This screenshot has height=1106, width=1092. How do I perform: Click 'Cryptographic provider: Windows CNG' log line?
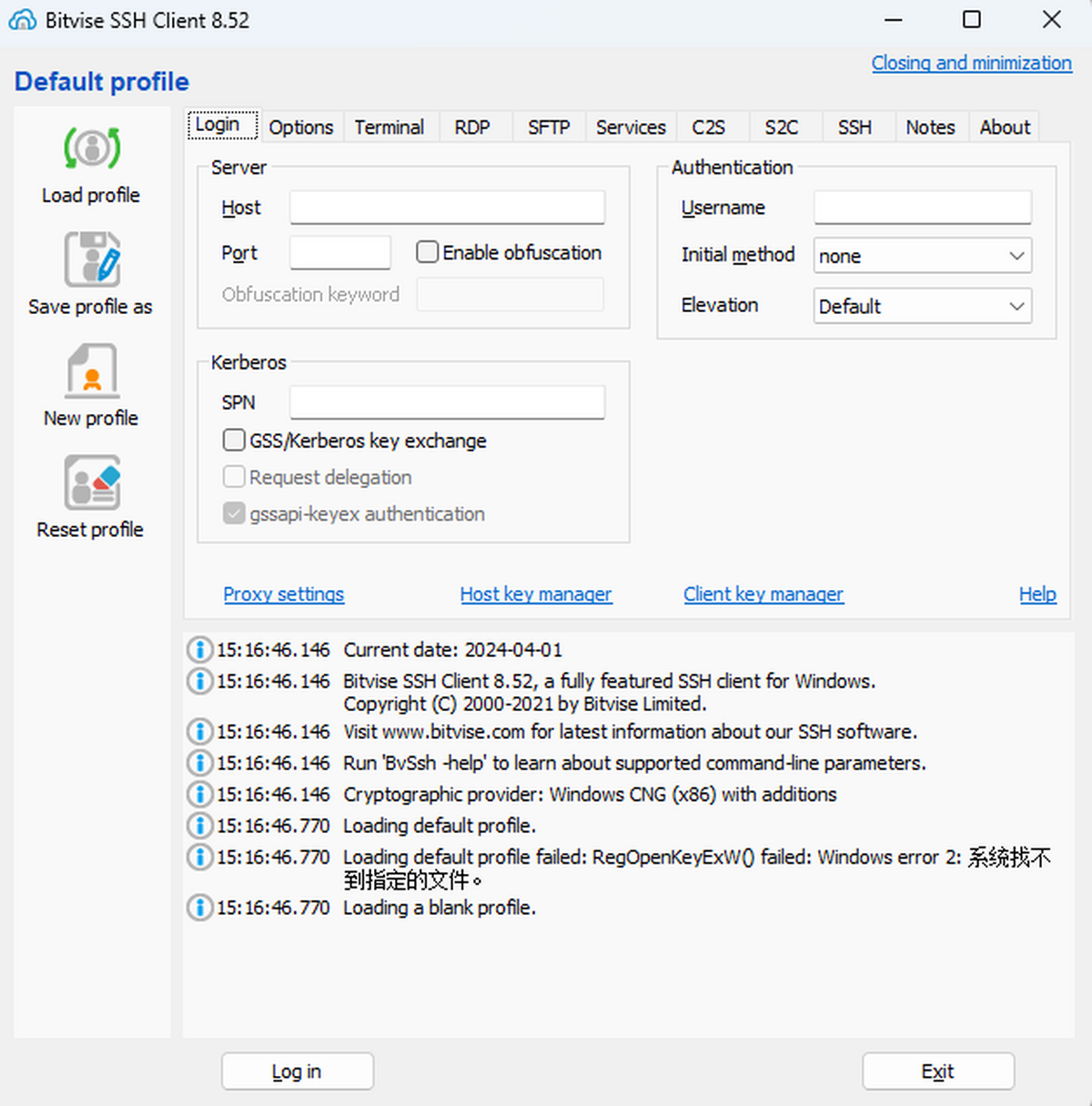point(590,794)
